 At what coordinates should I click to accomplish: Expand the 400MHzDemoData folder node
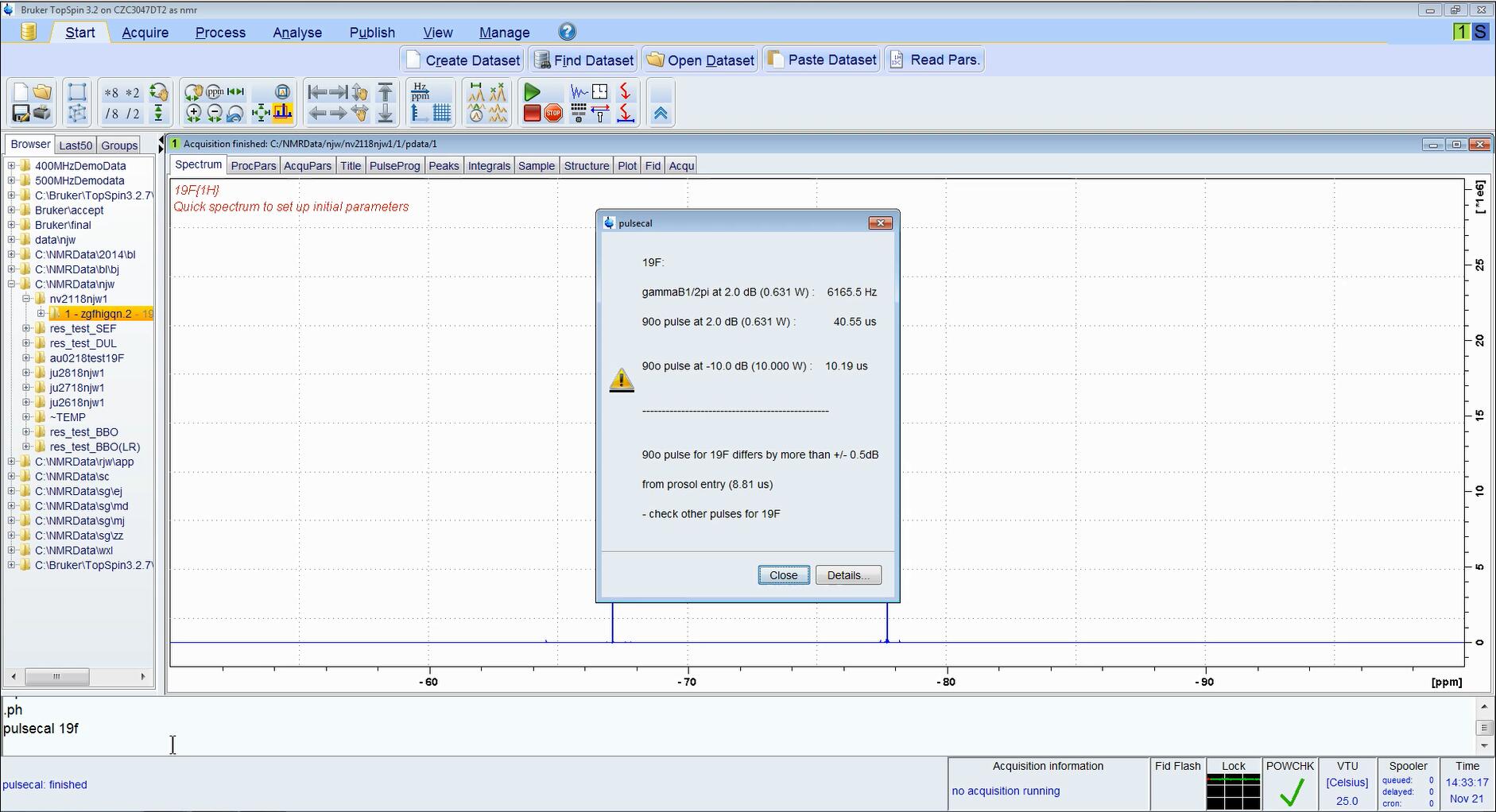coord(11,166)
